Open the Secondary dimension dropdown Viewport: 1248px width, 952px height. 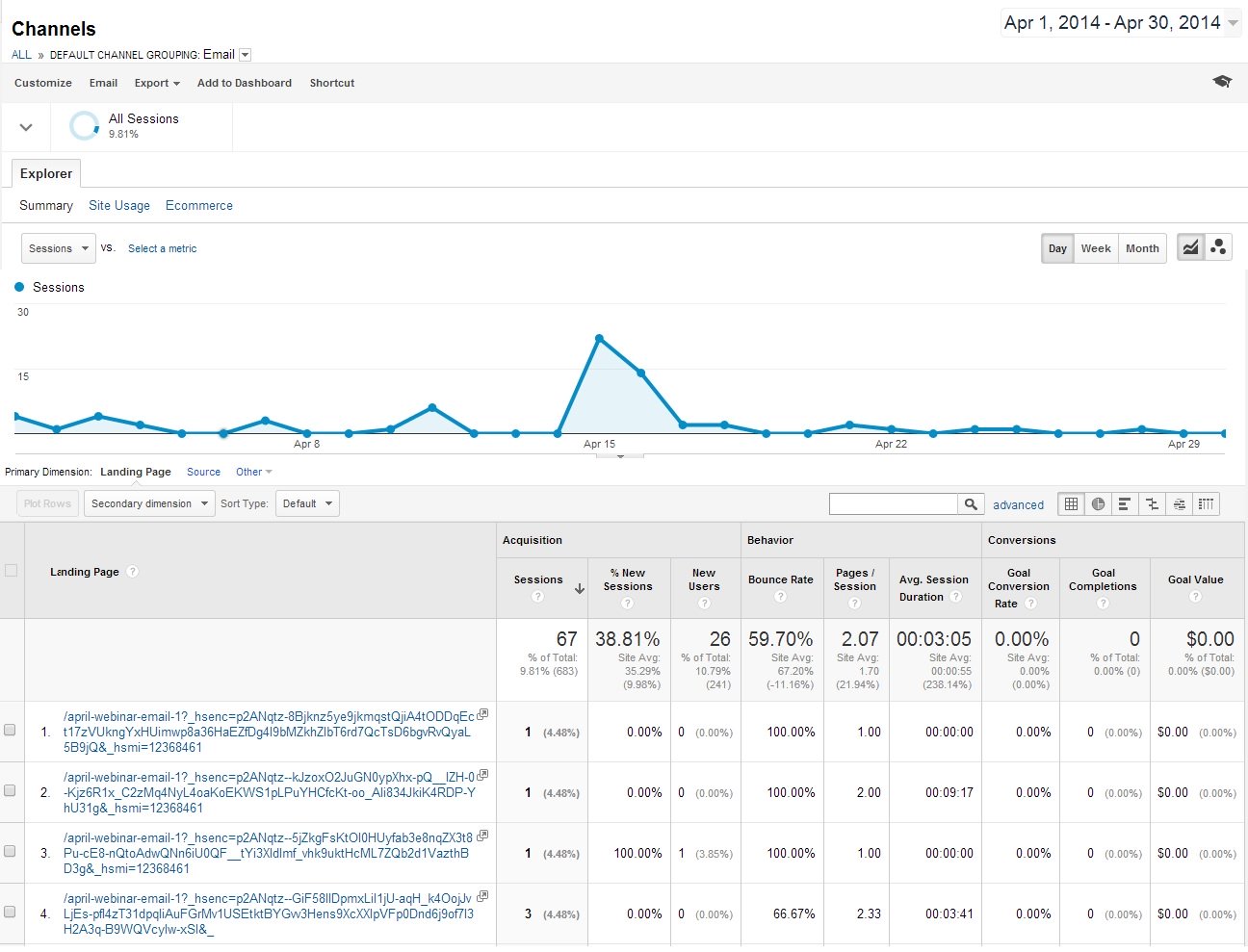point(148,502)
